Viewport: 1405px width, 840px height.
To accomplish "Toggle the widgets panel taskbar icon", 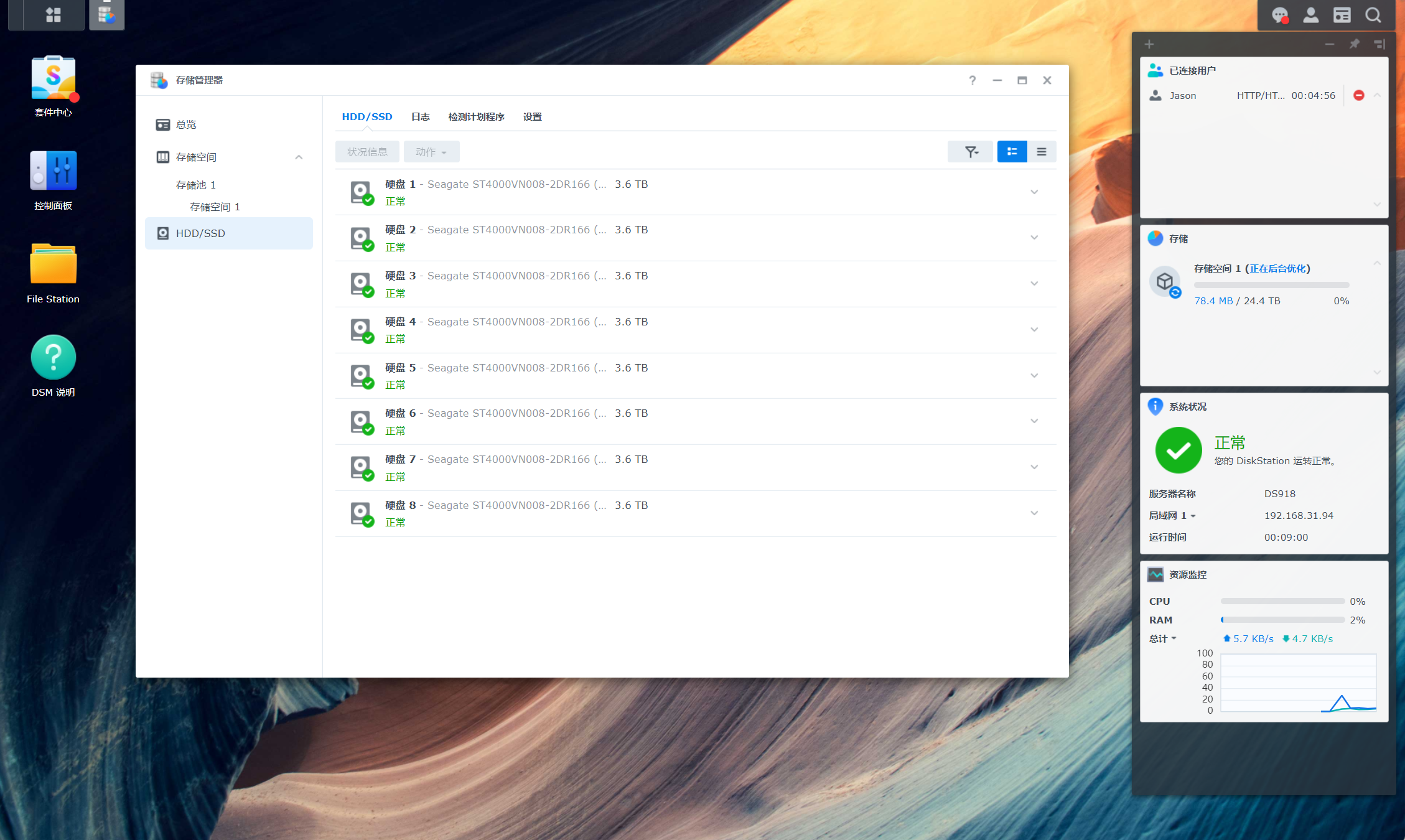I will [1342, 14].
